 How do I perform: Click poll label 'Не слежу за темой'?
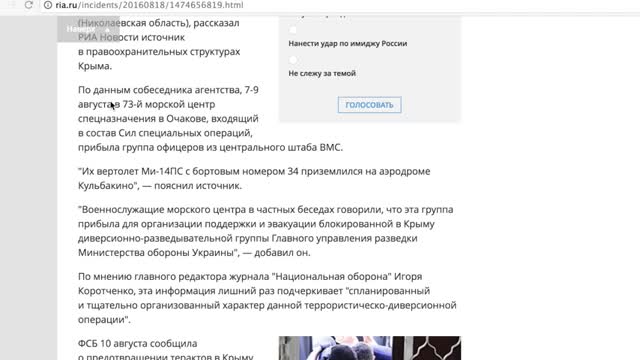coord(322,73)
